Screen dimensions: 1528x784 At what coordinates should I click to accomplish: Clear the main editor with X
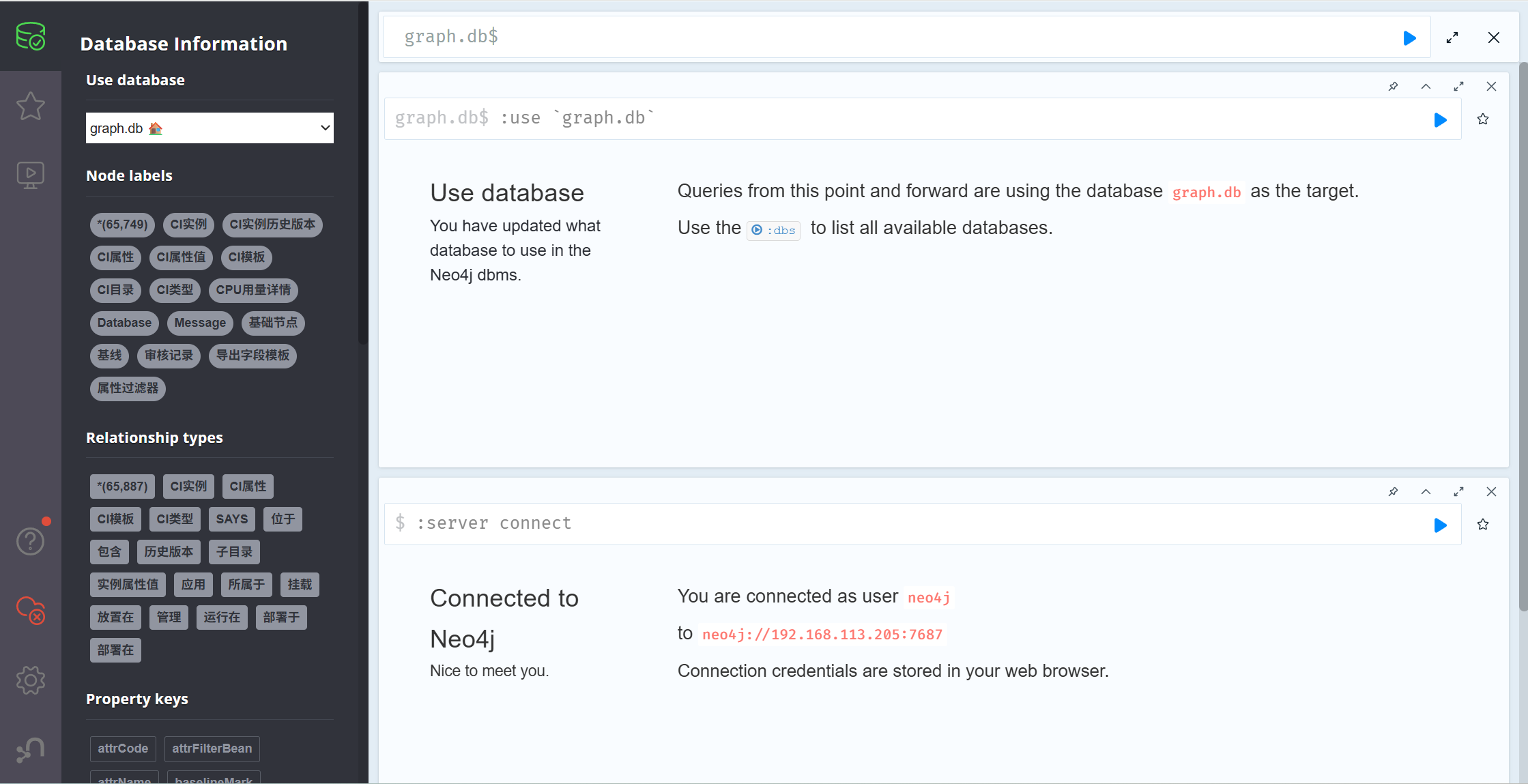tap(1494, 38)
